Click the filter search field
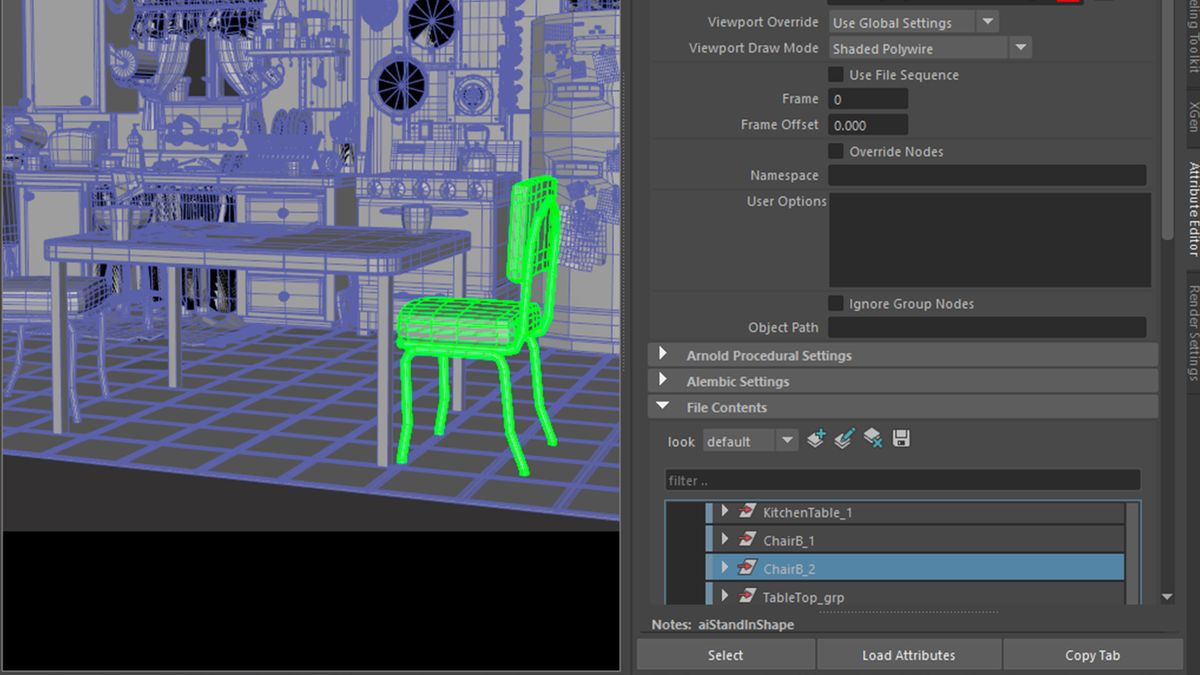This screenshot has width=1200, height=675. [x=902, y=480]
